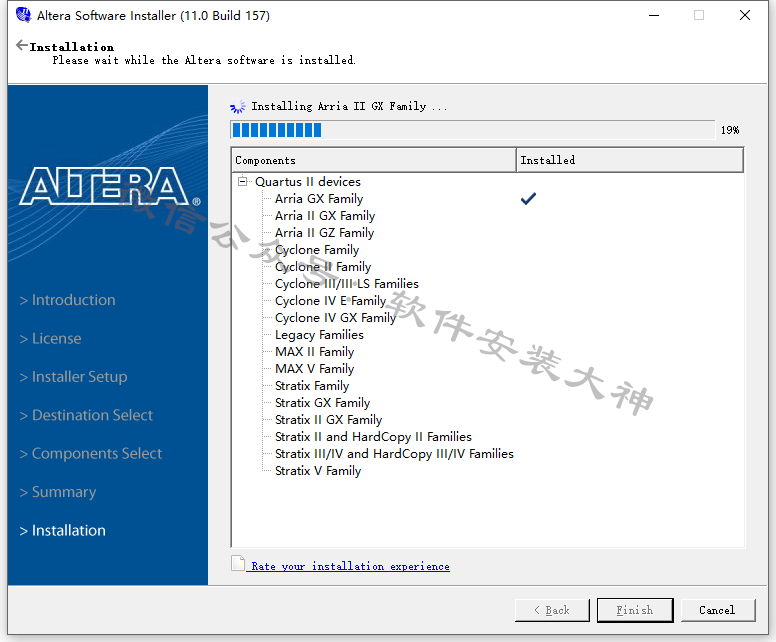Select MAX II Family row

tap(315, 352)
